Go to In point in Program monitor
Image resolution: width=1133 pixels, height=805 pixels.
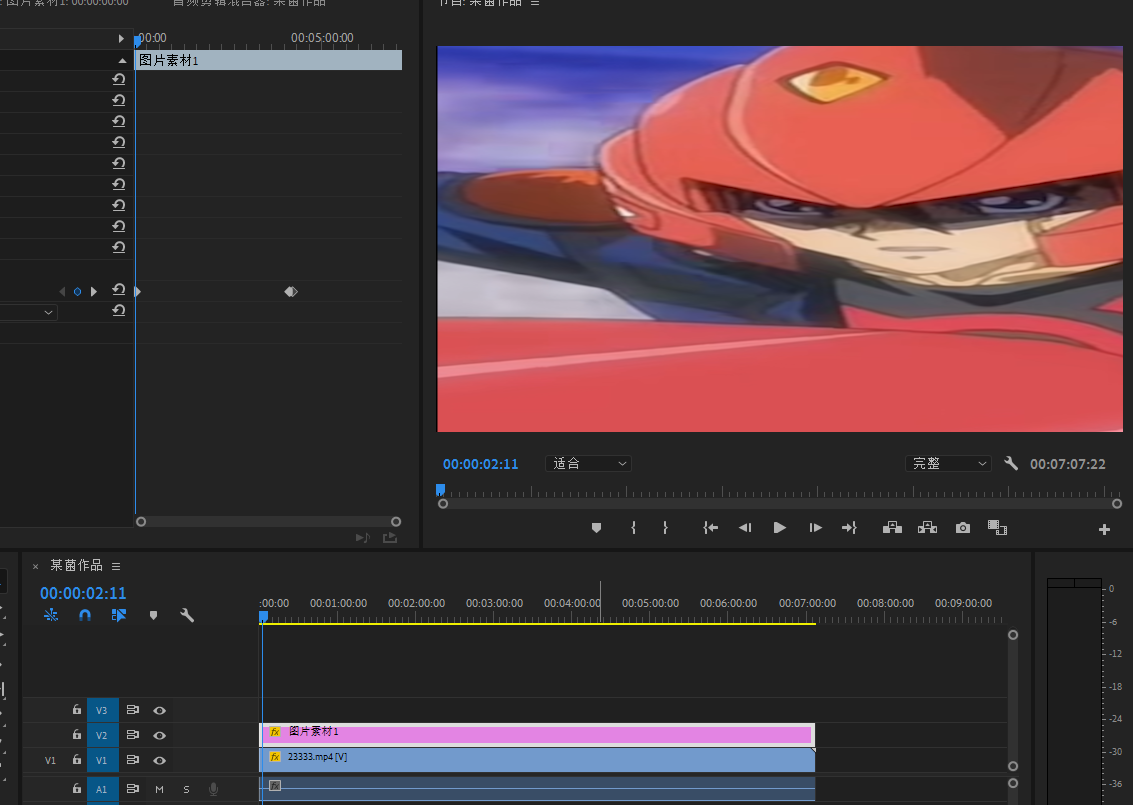pos(710,528)
